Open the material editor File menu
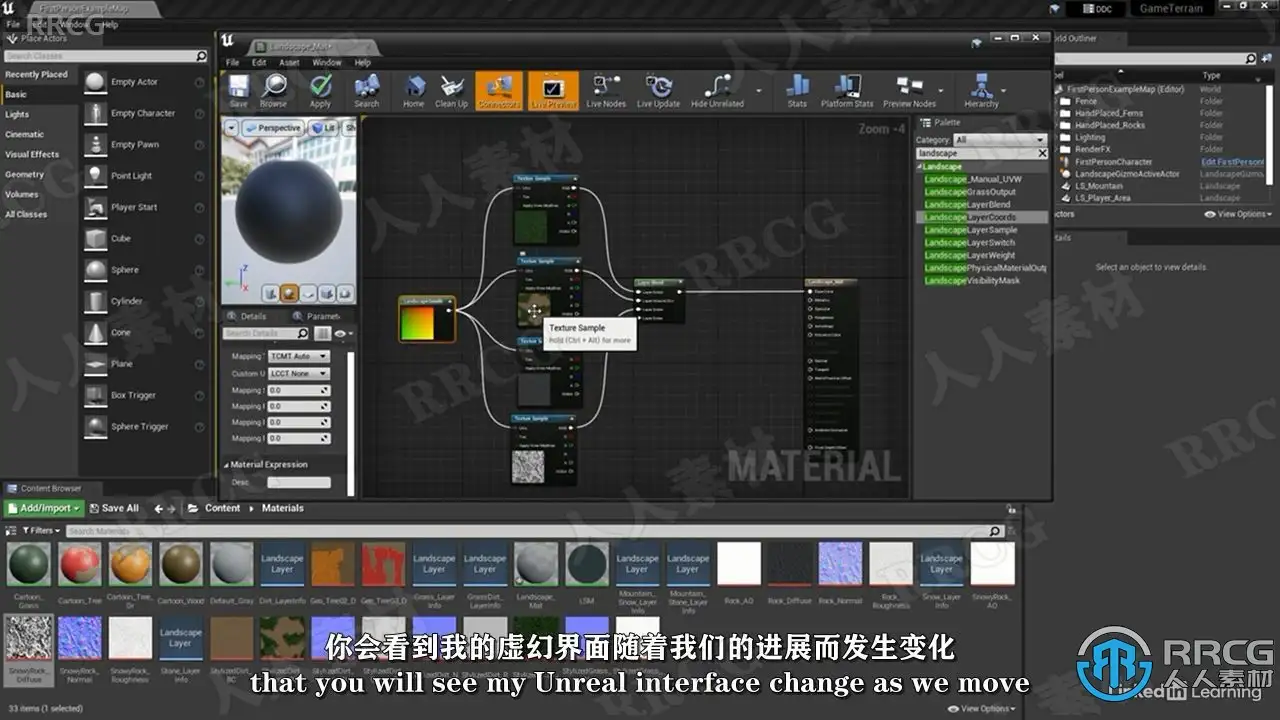This screenshot has height=720, width=1280. [x=232, y=62]
